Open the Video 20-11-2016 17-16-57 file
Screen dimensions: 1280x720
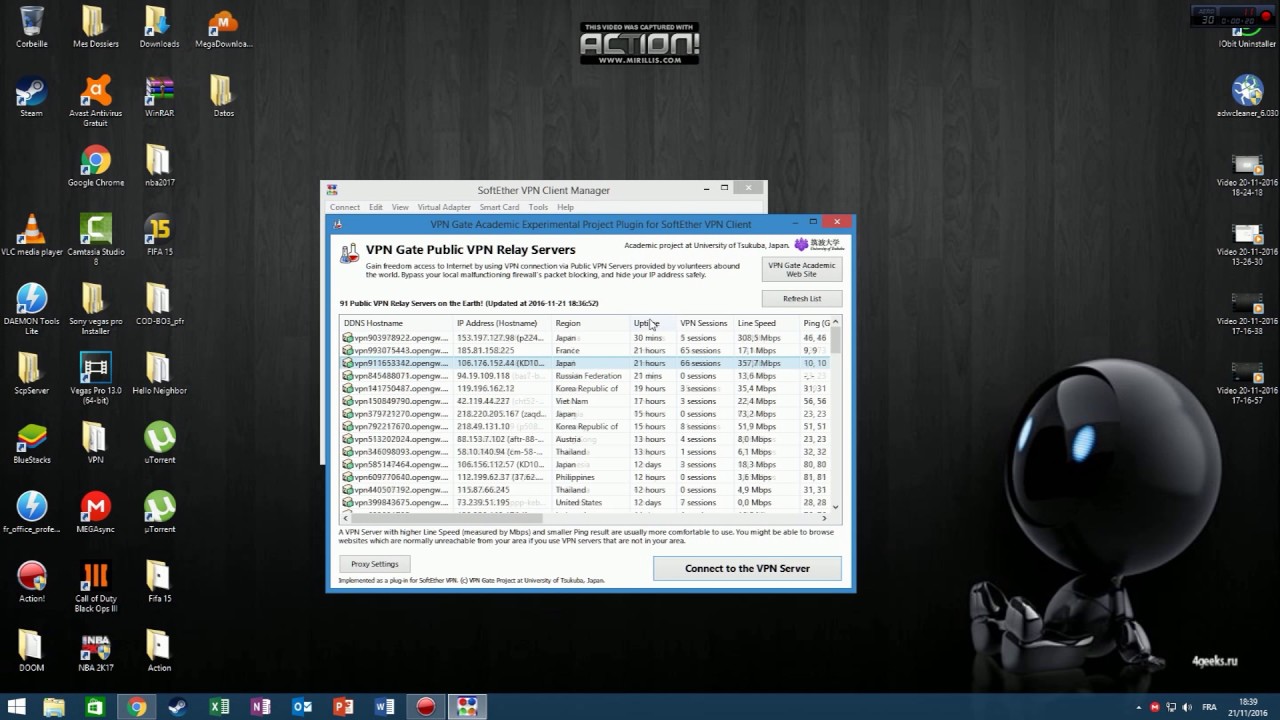coord(1247,382)
